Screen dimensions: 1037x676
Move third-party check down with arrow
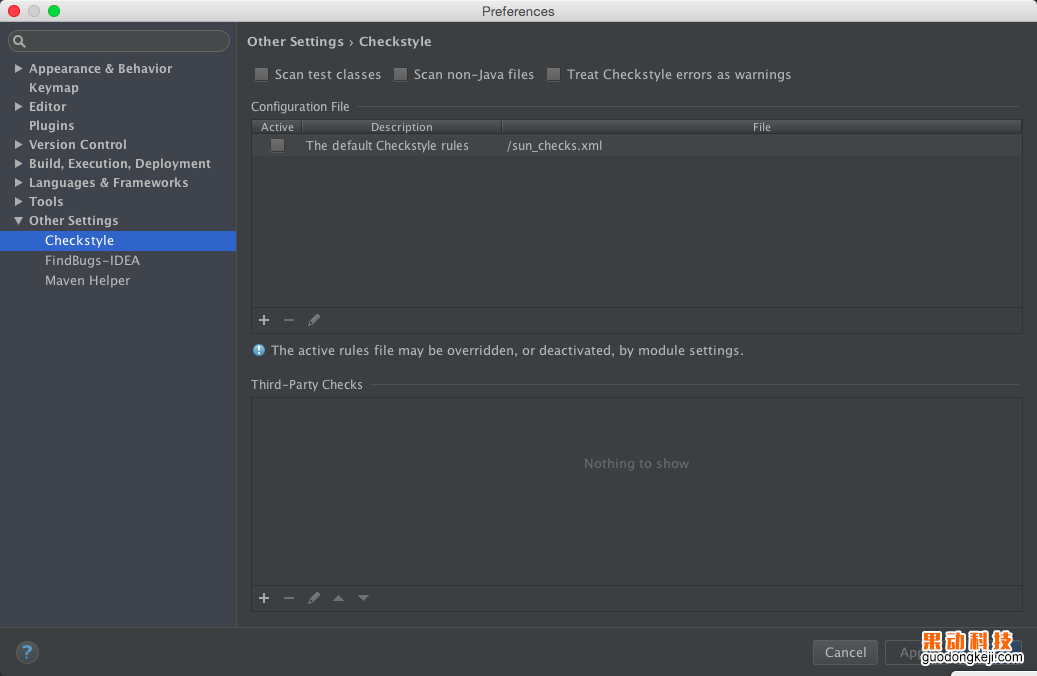tap(363, 598)
